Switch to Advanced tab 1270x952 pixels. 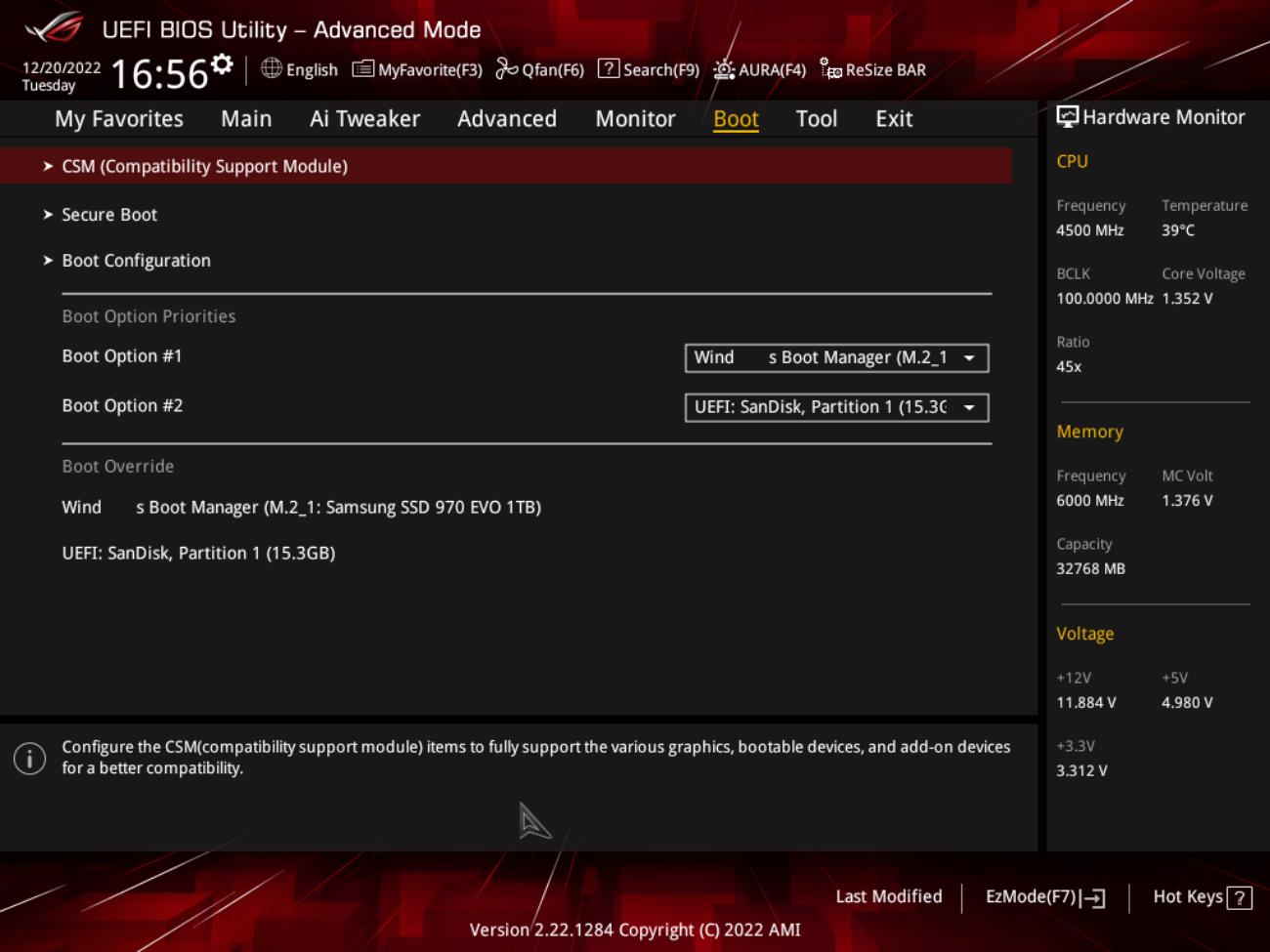507,119
